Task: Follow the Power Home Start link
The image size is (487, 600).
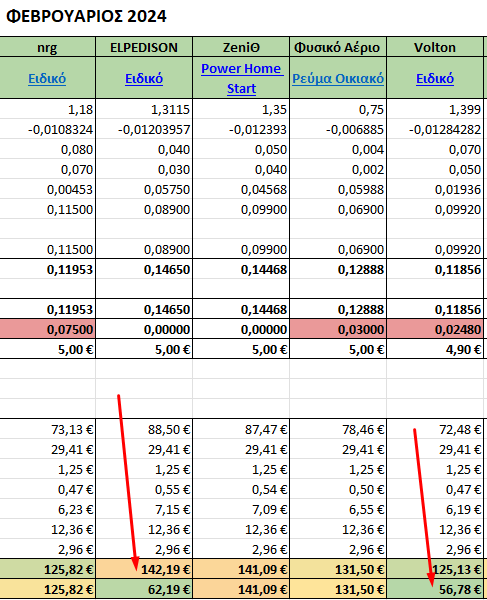Action: [x=241, y=78]
